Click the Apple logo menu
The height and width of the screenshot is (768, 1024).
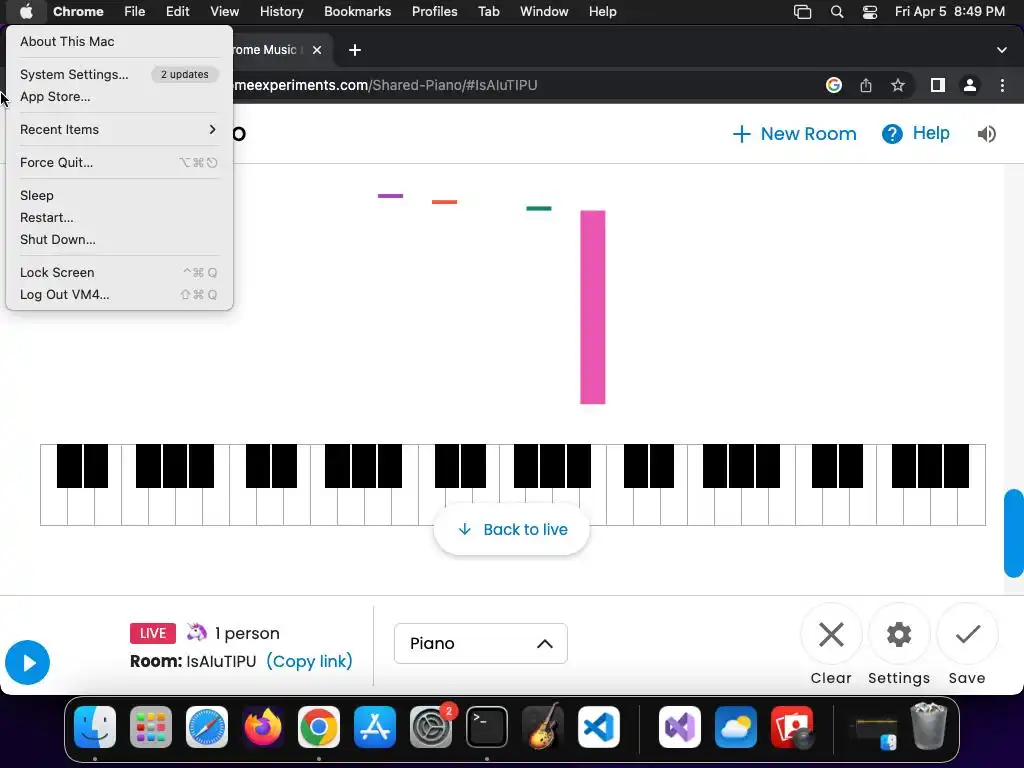26,12
